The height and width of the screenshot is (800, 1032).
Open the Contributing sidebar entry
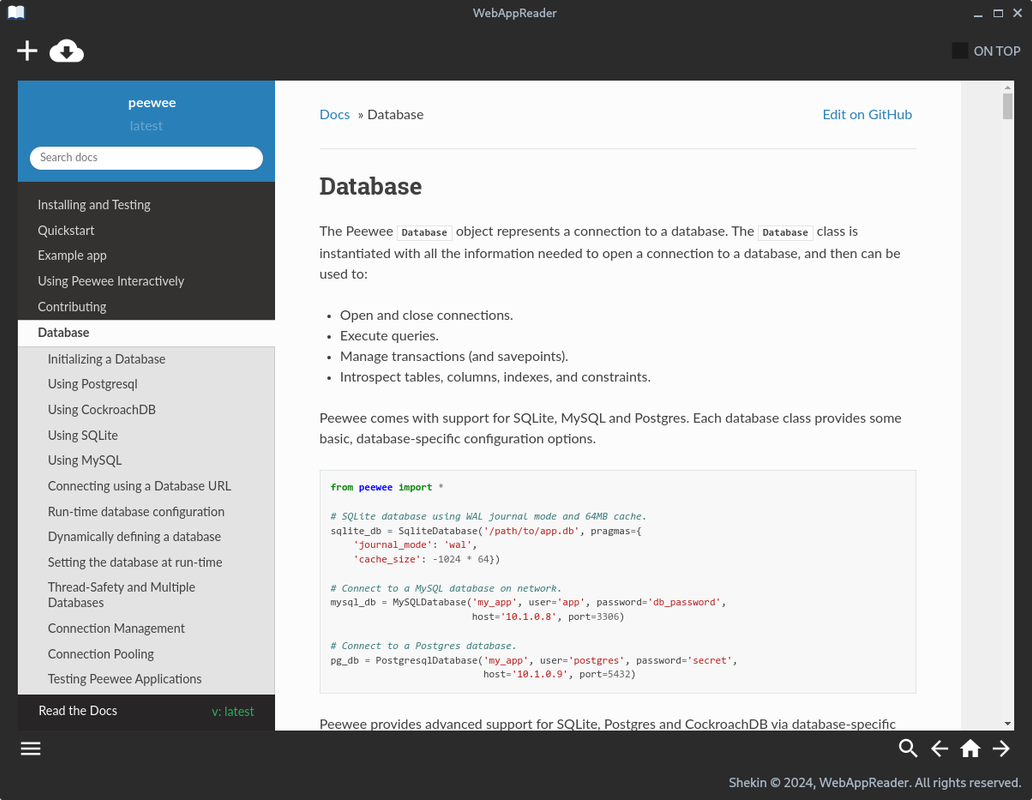click(x=72, y=307)
